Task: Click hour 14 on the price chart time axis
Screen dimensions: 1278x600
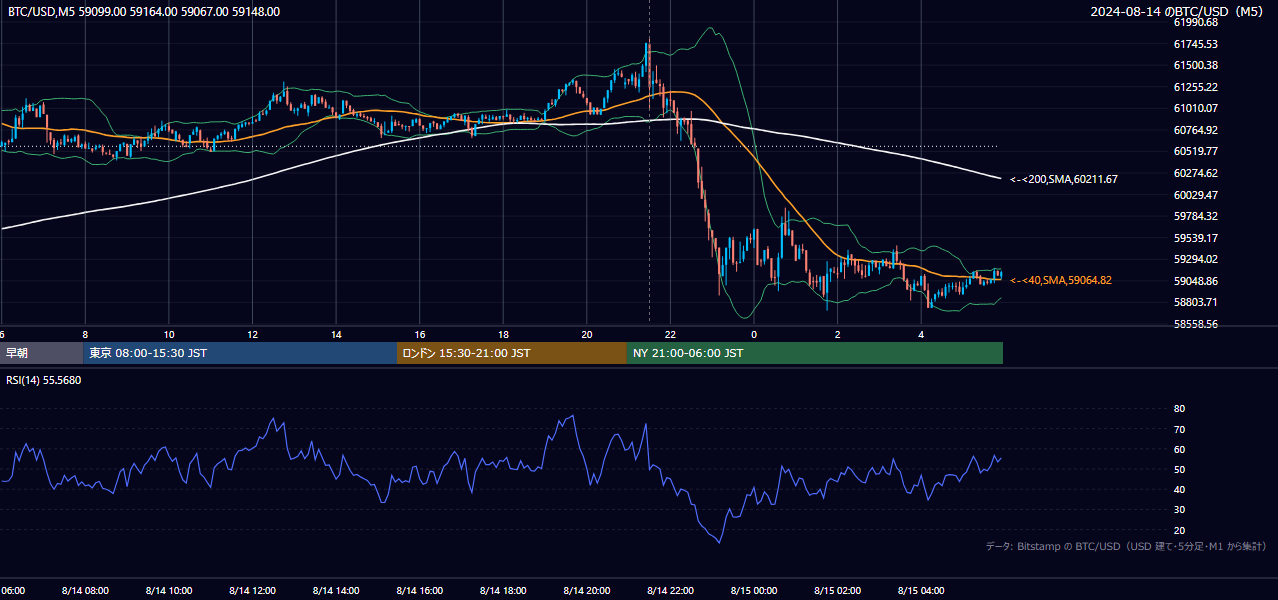Action: [336, 334]
